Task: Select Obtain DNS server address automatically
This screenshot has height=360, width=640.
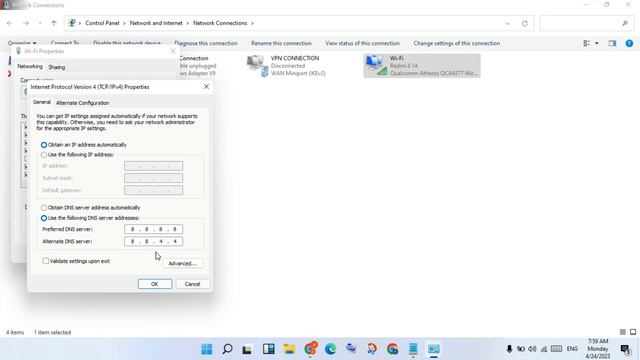Action: tap(44, 208)
